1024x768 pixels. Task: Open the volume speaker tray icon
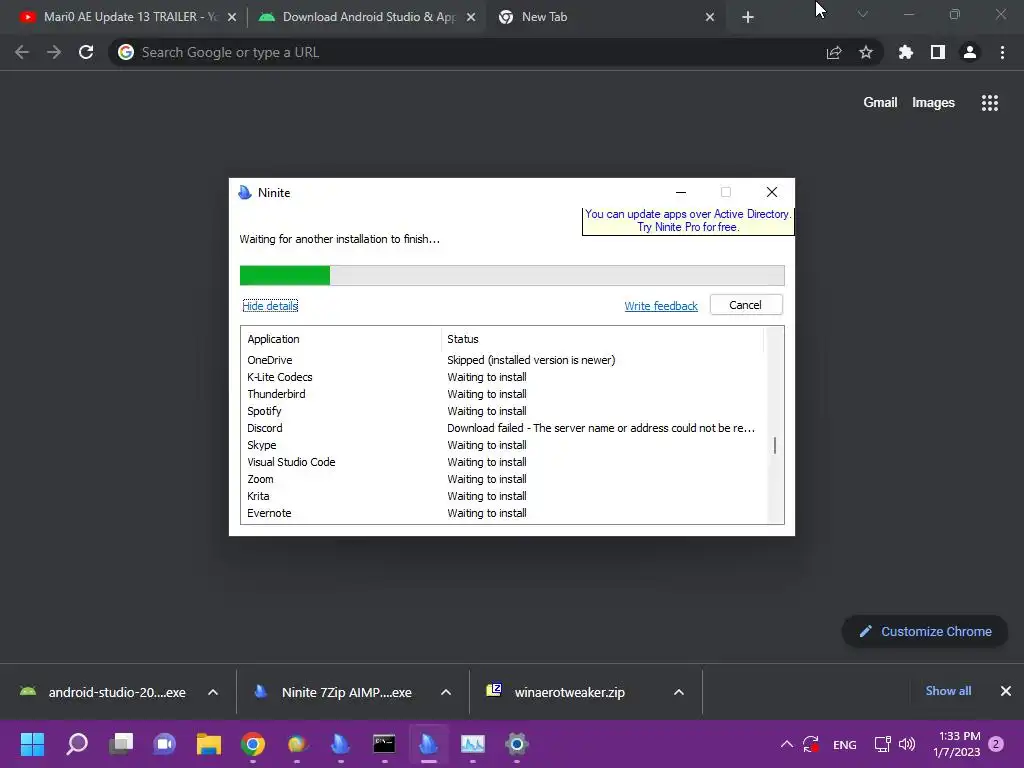(x=907, y=744)
